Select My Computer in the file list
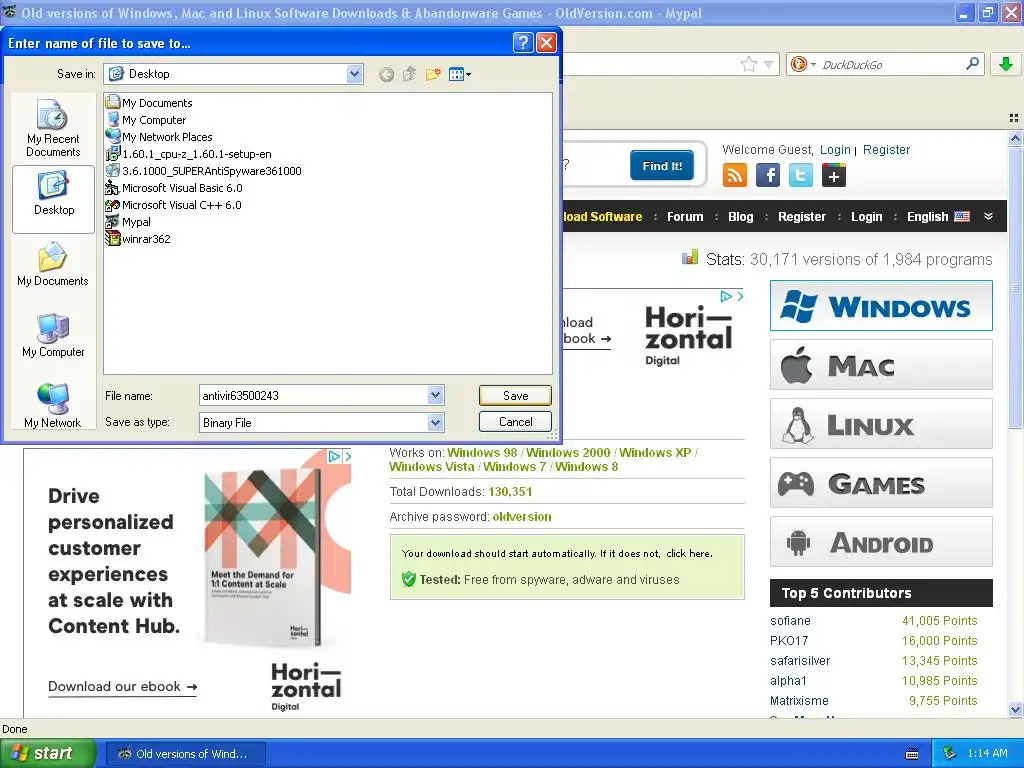This screenshot has height=768, width=1024. [x=146, y=120]
